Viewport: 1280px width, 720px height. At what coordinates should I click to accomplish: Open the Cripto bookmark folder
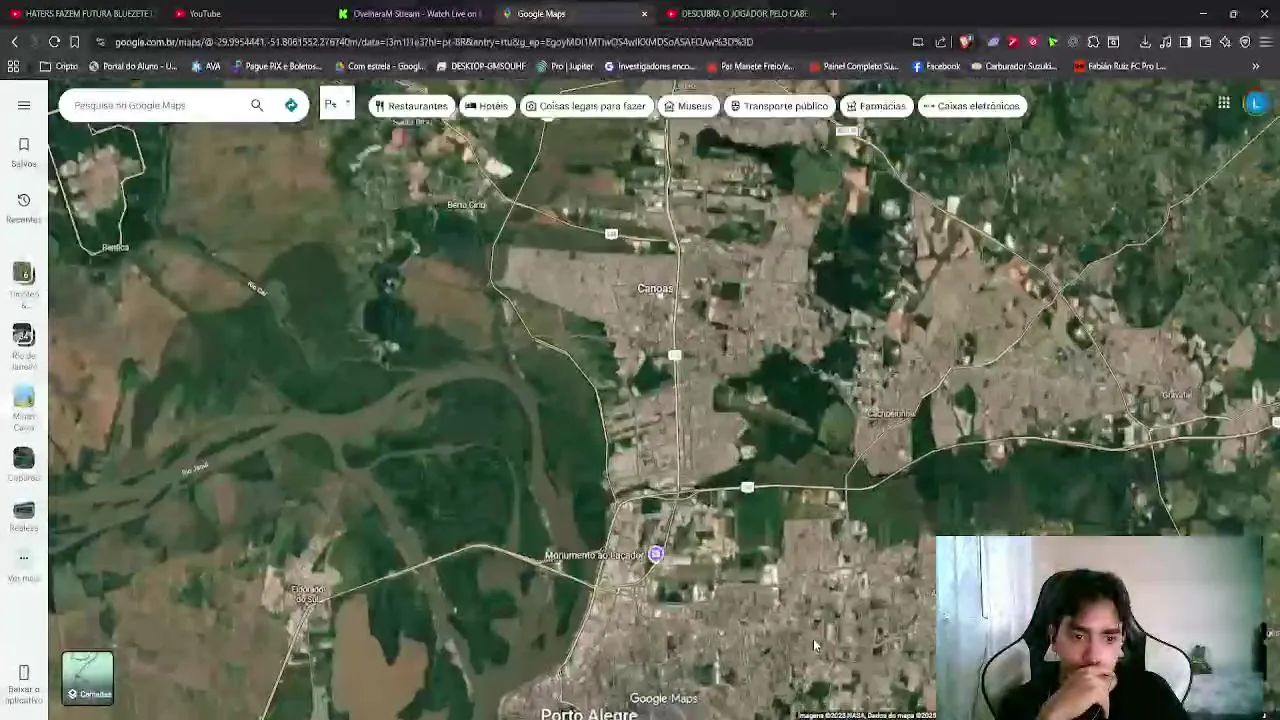tap(59, 66)
